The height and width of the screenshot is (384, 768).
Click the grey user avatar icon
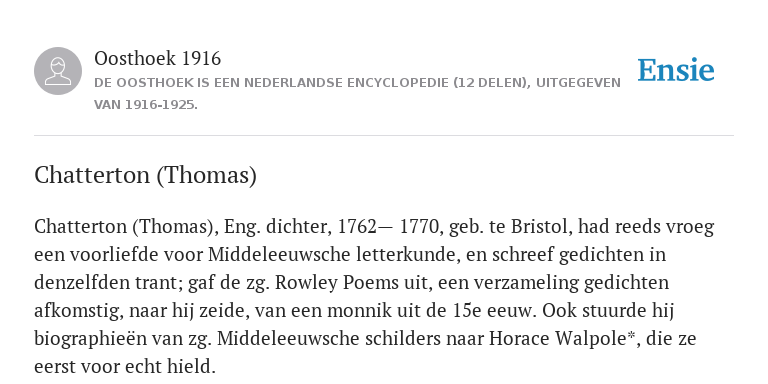58,71
